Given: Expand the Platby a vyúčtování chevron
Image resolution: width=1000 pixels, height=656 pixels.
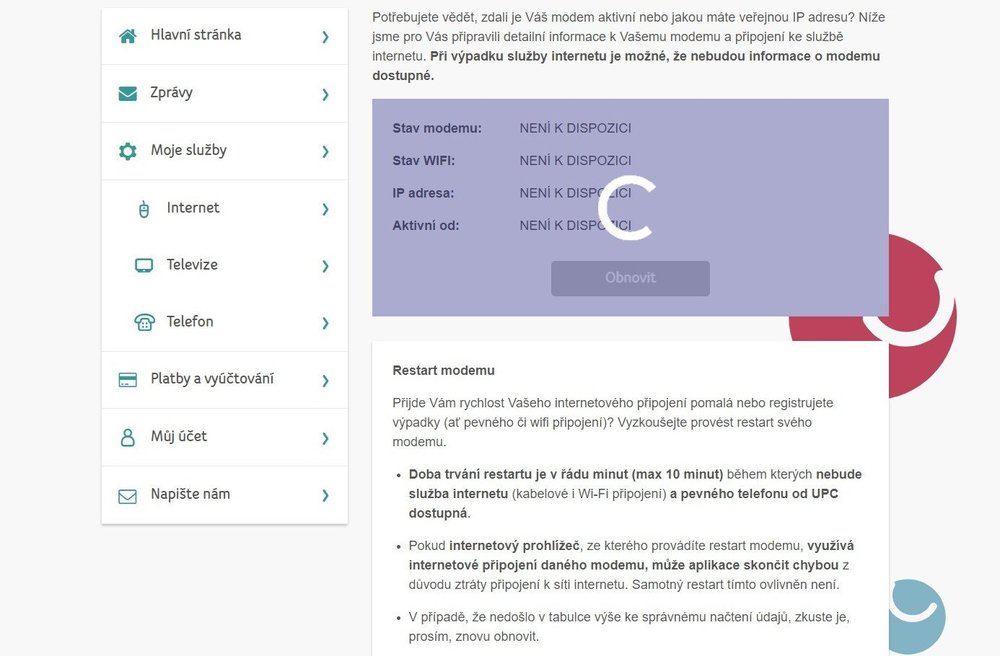Looking at the screenshot, I should tap(325, 381).
